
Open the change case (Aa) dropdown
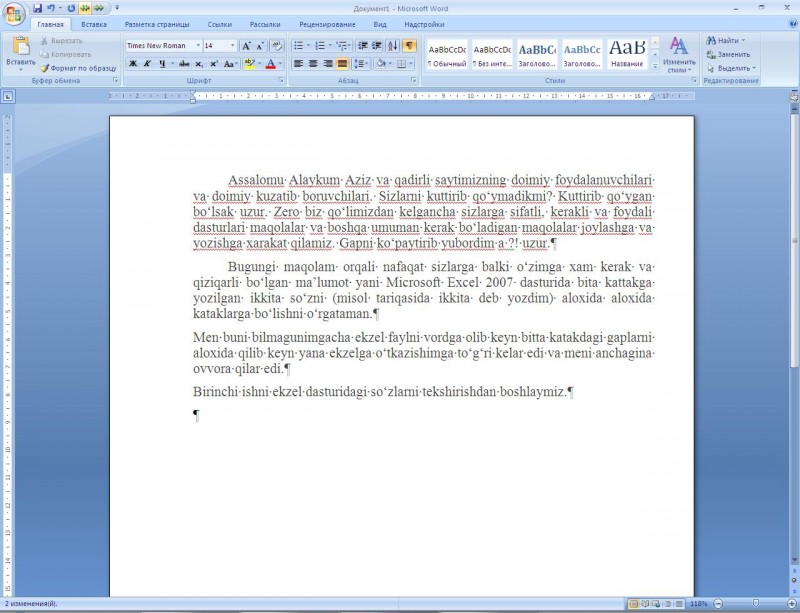click(231, 64)
